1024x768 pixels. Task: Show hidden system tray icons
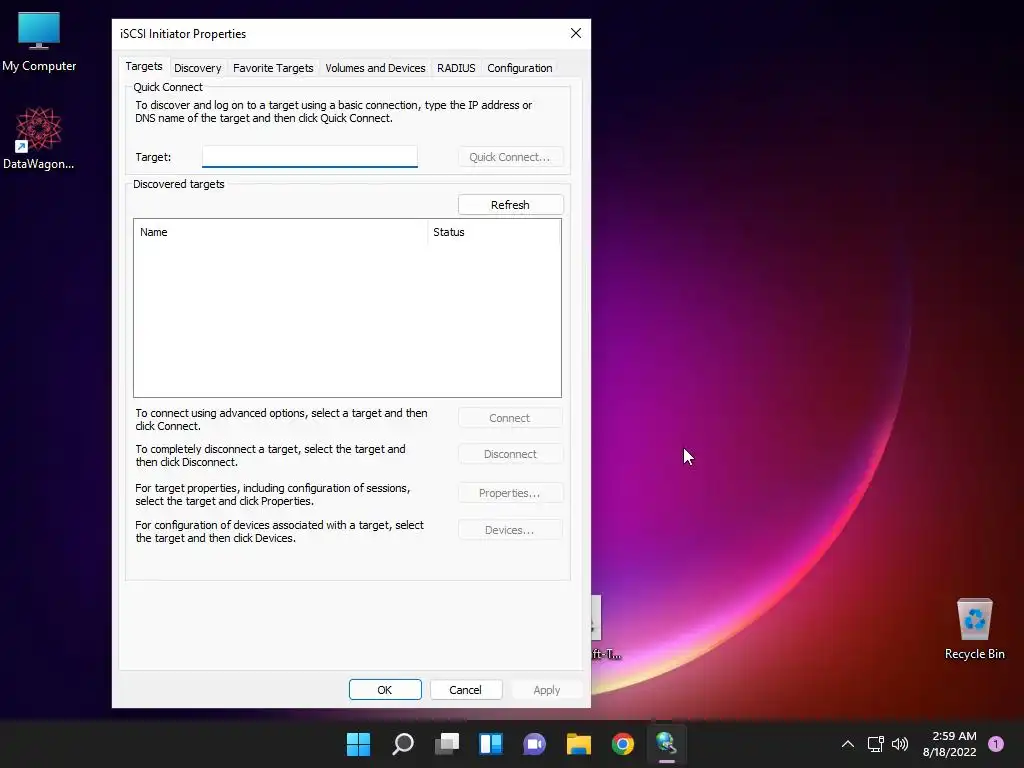(x=848, y=744)
